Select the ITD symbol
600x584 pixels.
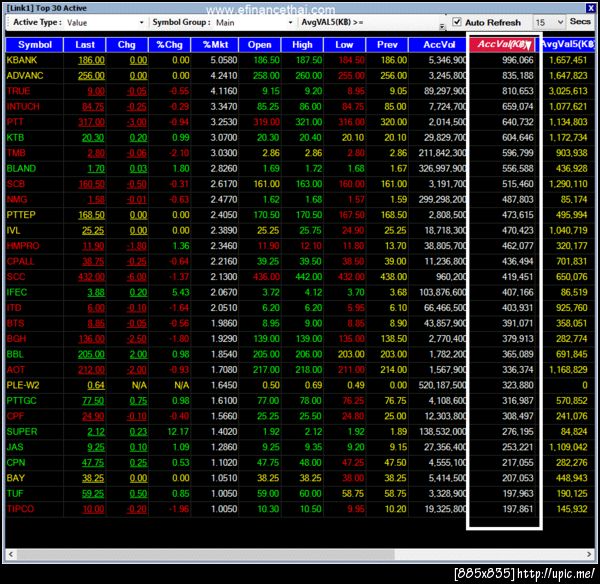tap(14, 308)
